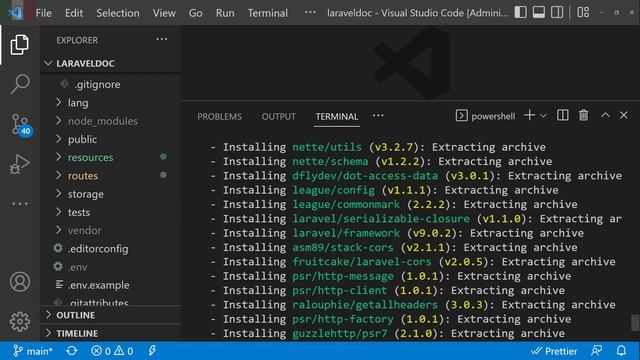Expand the tests folder
This screenshot has width=640, height=360.
[x=110, y=212]
